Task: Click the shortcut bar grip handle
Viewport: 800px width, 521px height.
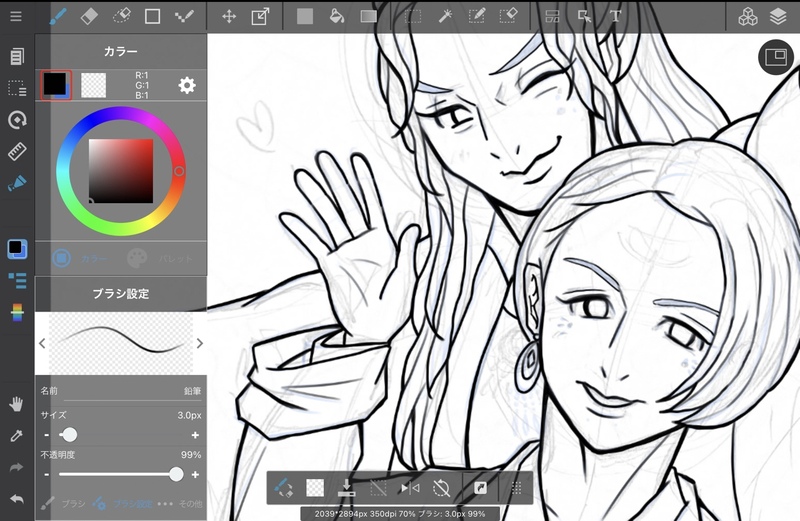Action: click(516, 488)
